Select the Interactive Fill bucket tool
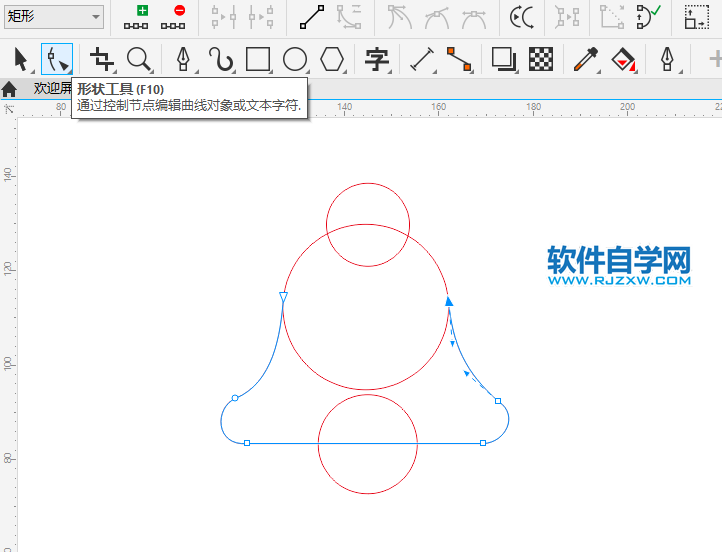Screen dimensions: 722x552 [623, 59]
